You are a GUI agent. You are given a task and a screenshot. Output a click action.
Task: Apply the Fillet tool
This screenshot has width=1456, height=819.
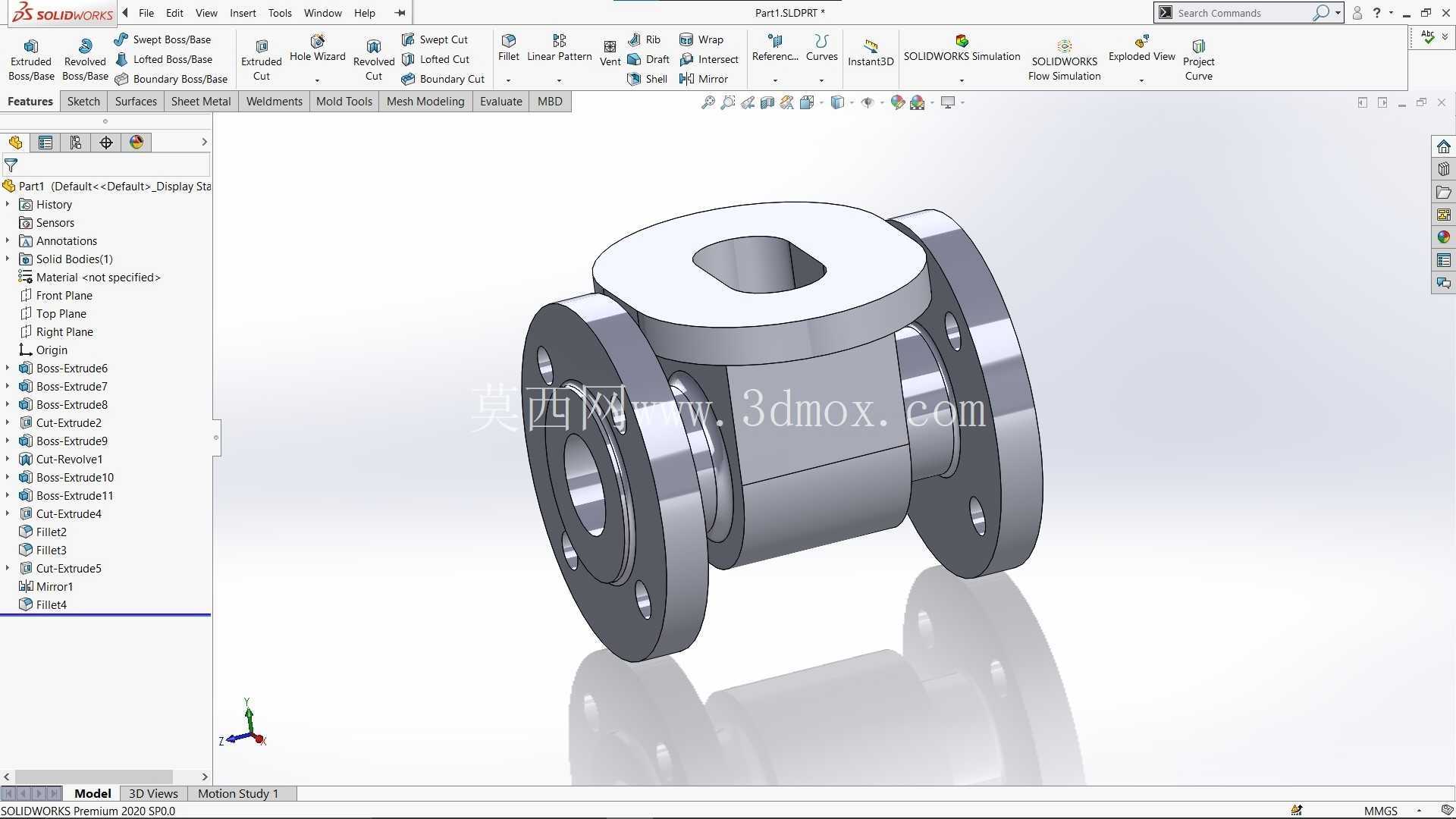click(x=509, y=48)
